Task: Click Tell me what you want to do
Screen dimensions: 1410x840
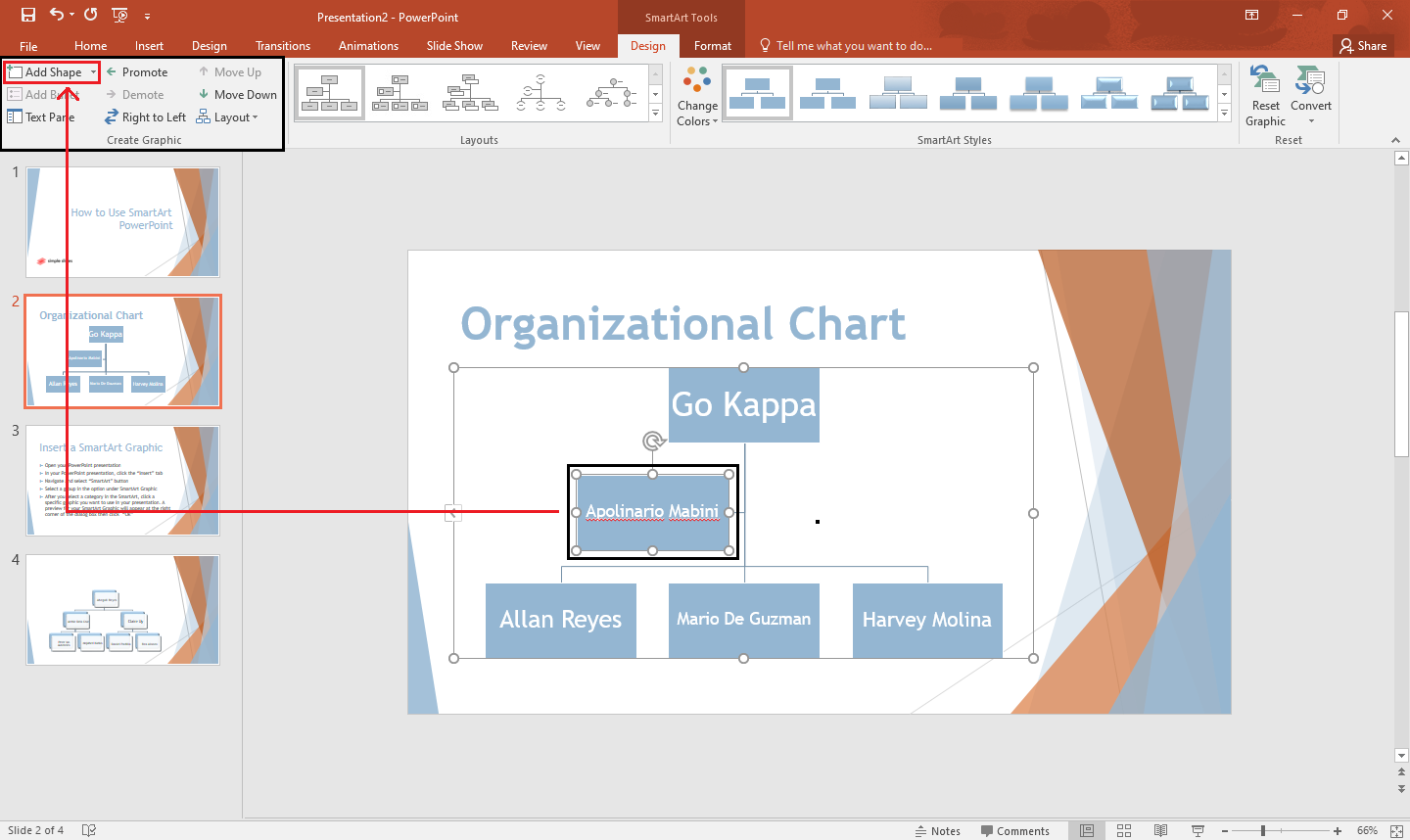Action: (855, 45)
